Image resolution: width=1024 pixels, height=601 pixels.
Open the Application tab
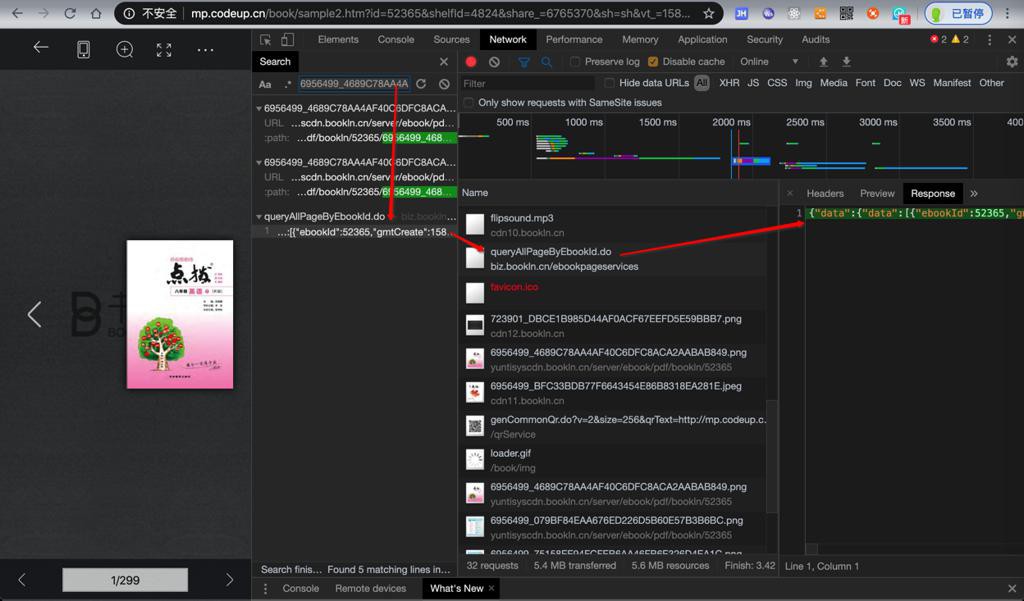click(702, 40)
